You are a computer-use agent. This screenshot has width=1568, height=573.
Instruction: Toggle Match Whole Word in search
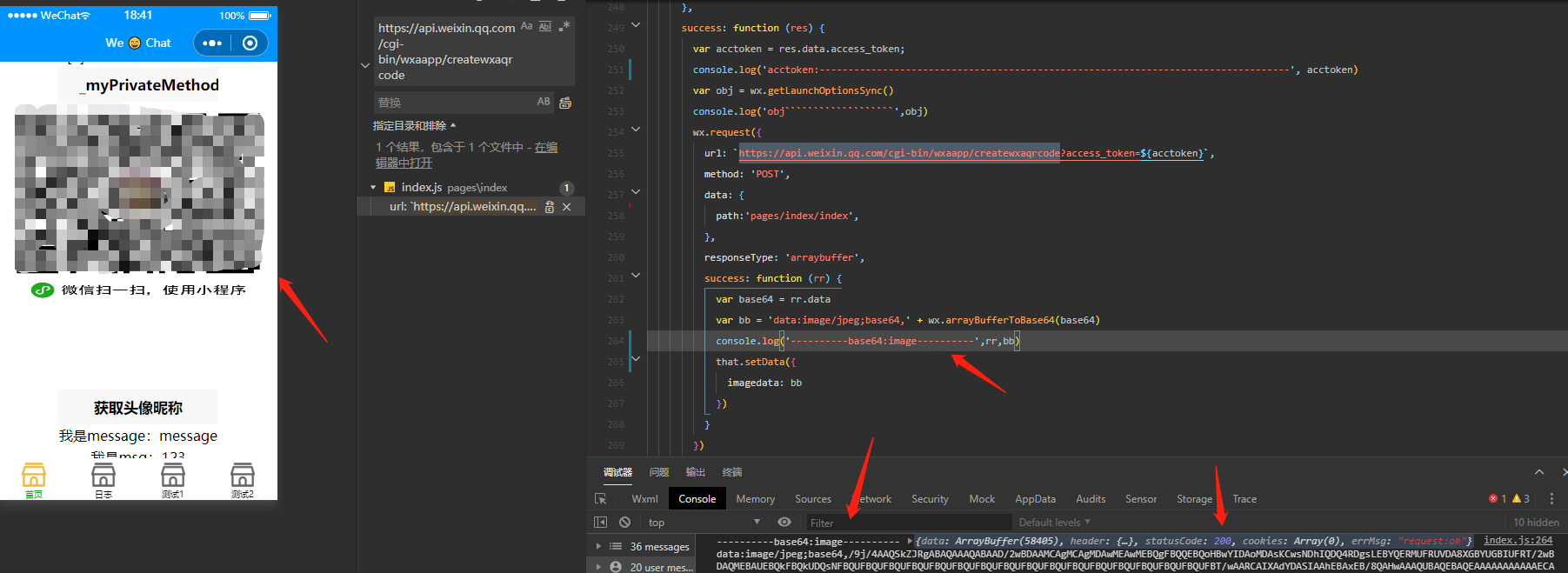(x=545, y=26)
